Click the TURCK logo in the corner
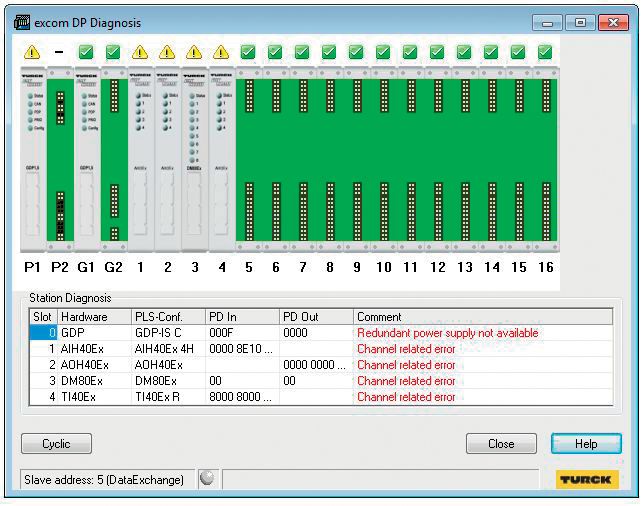642x506 pixels. coord(585,479)
